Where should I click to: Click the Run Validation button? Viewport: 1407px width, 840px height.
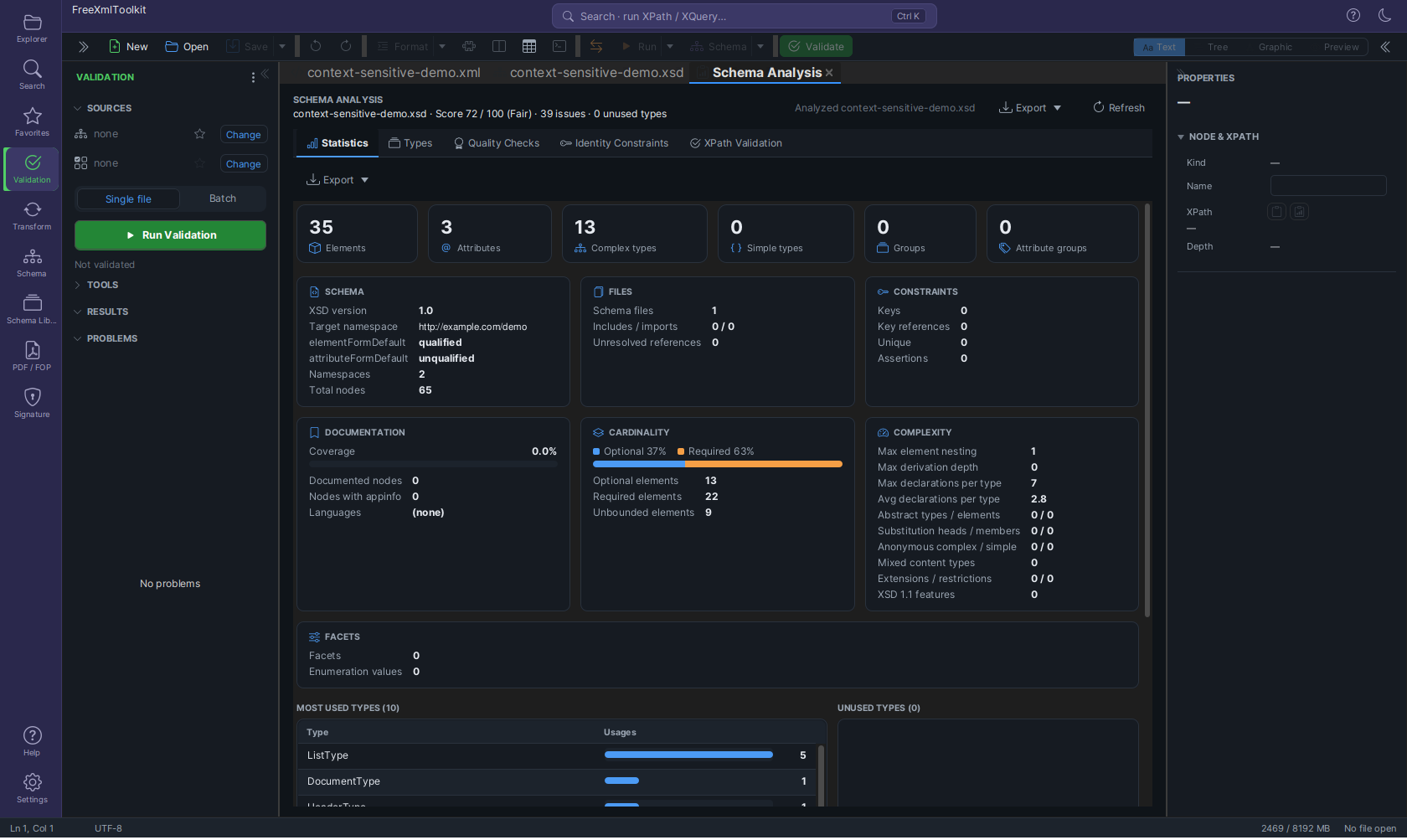pos(170,235)
